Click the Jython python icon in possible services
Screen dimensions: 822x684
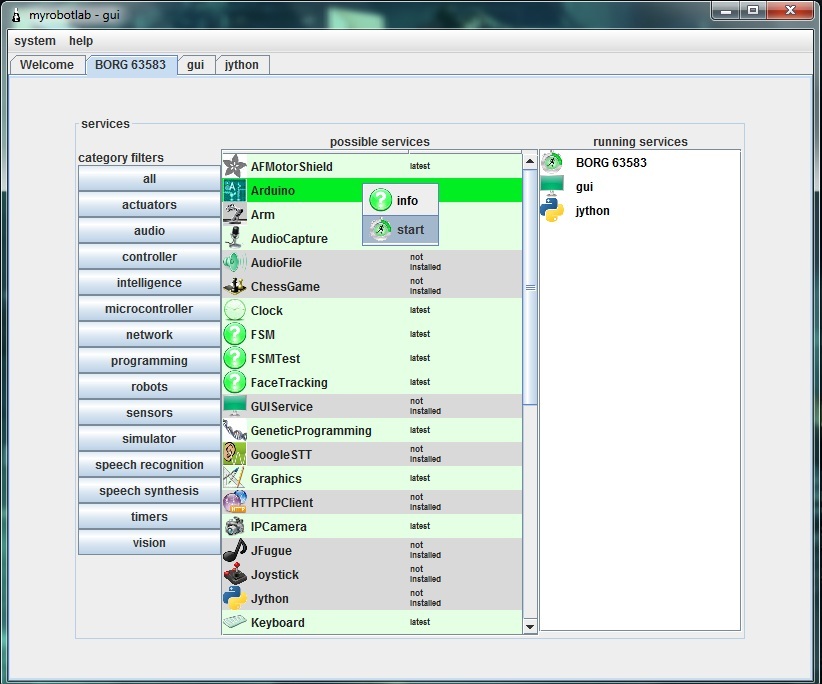(234, 599)
